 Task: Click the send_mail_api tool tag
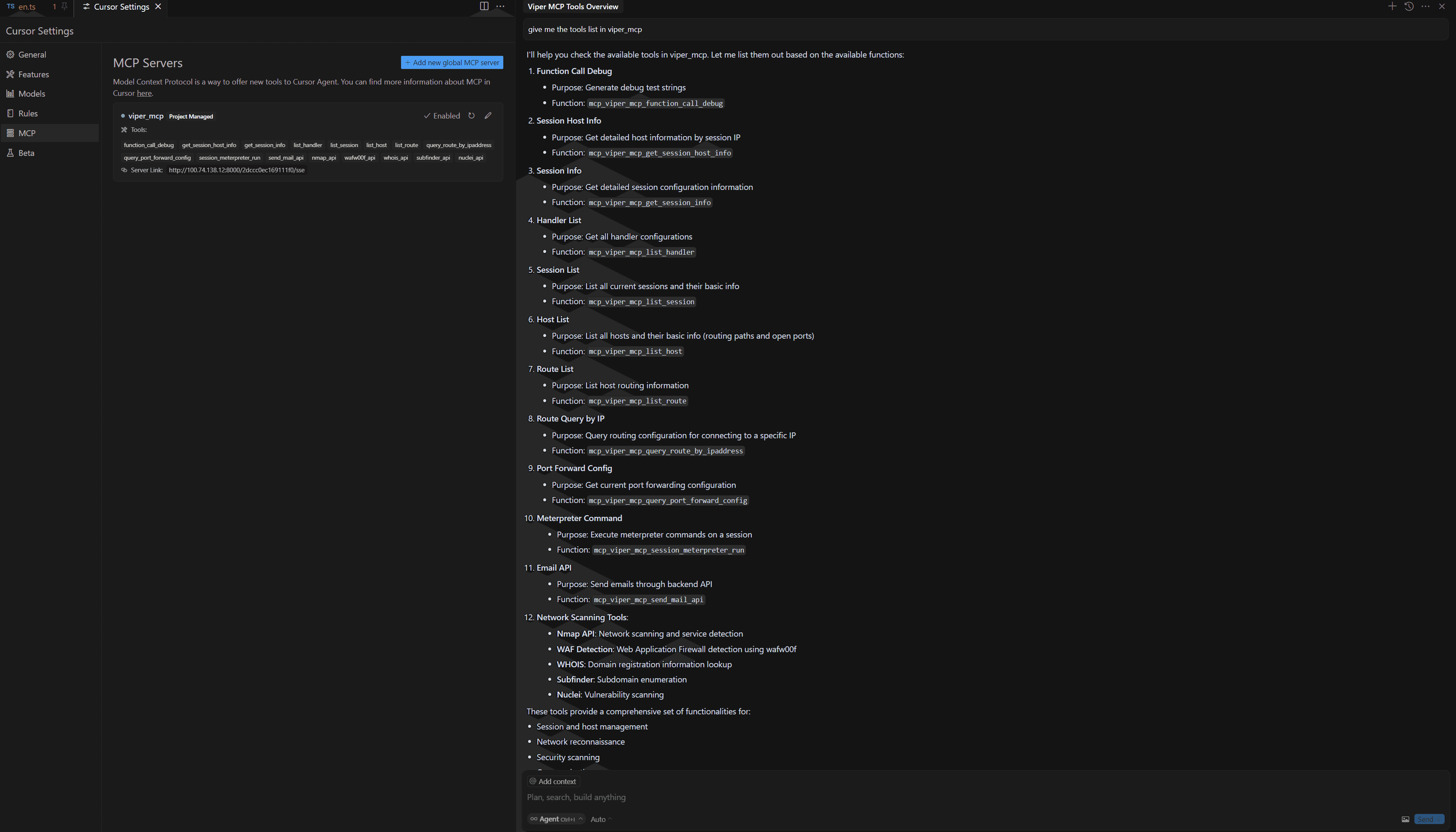click(286, 158)
